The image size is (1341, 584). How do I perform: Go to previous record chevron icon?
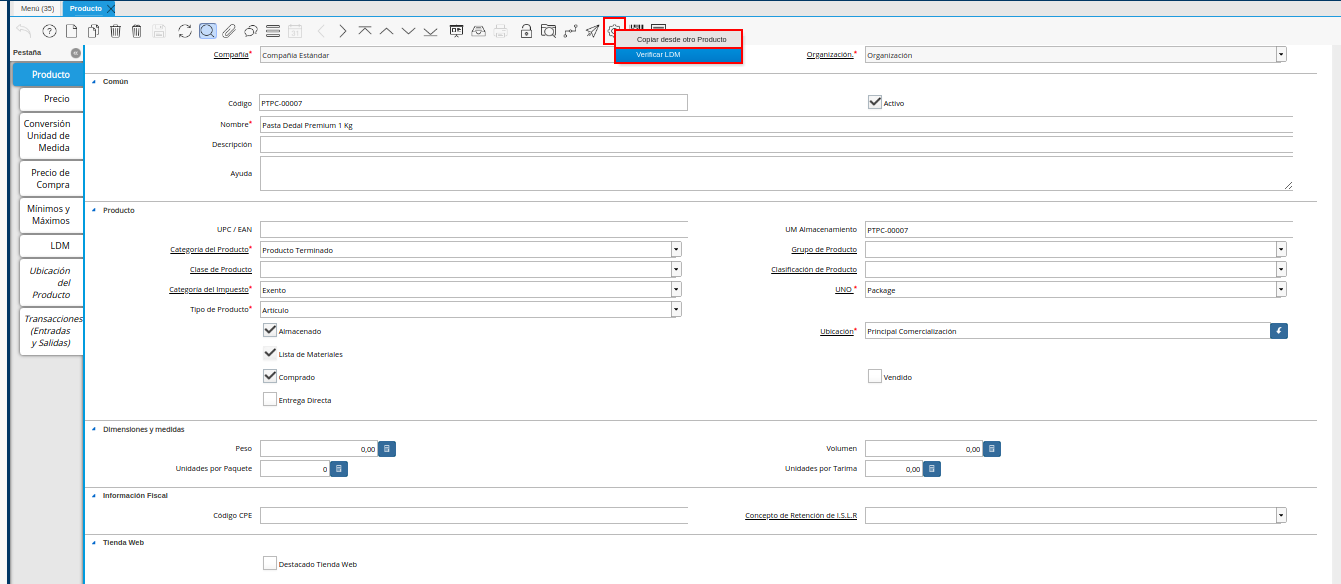pos(321,31)
